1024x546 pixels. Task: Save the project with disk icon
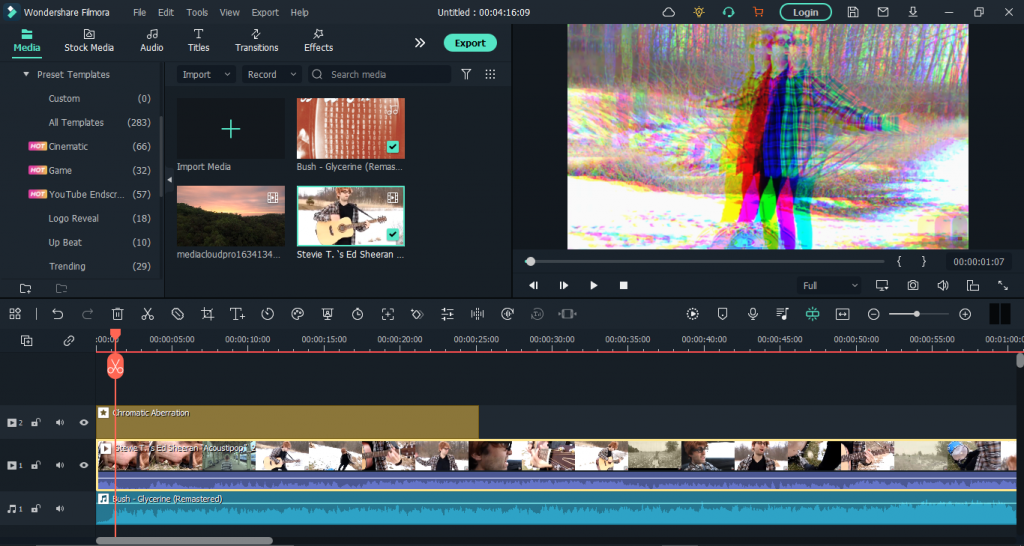click(853, 12)
